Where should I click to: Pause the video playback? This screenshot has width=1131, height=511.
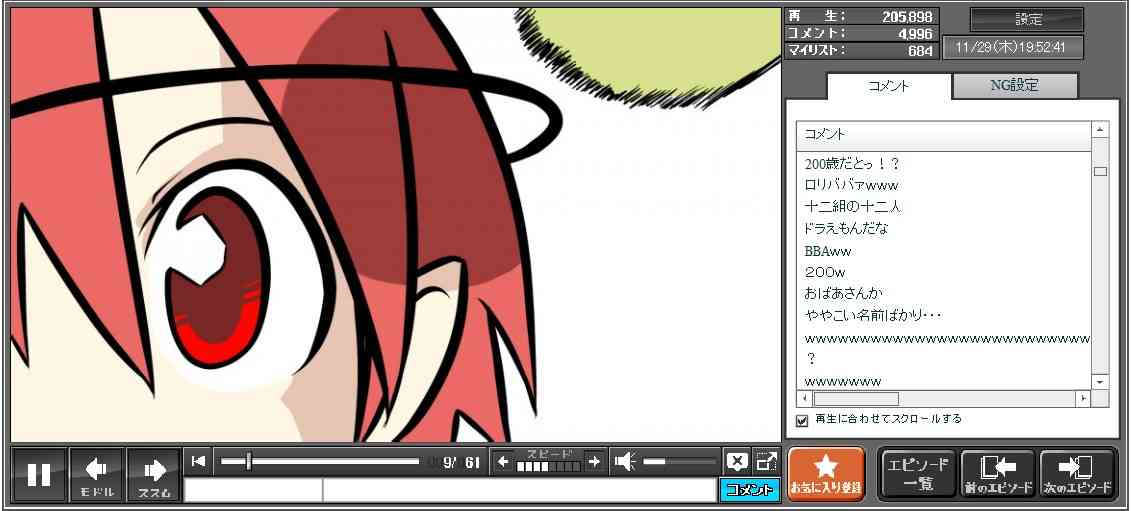[39, 474]
